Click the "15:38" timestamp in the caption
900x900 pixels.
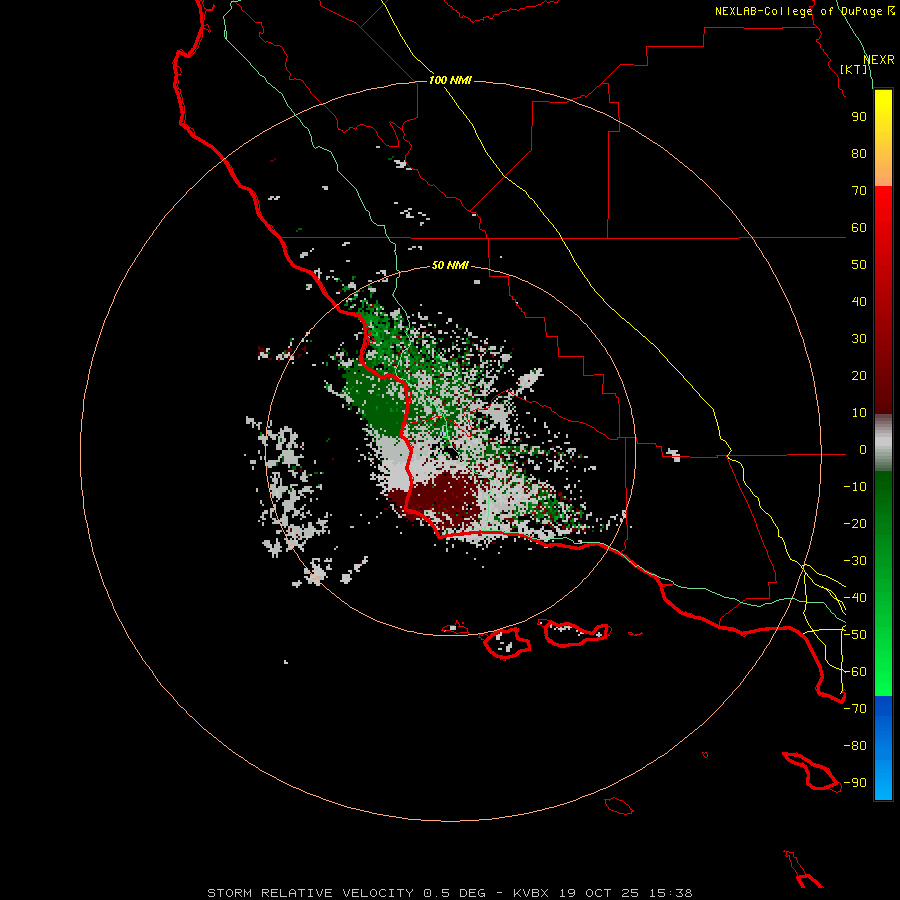671,893
